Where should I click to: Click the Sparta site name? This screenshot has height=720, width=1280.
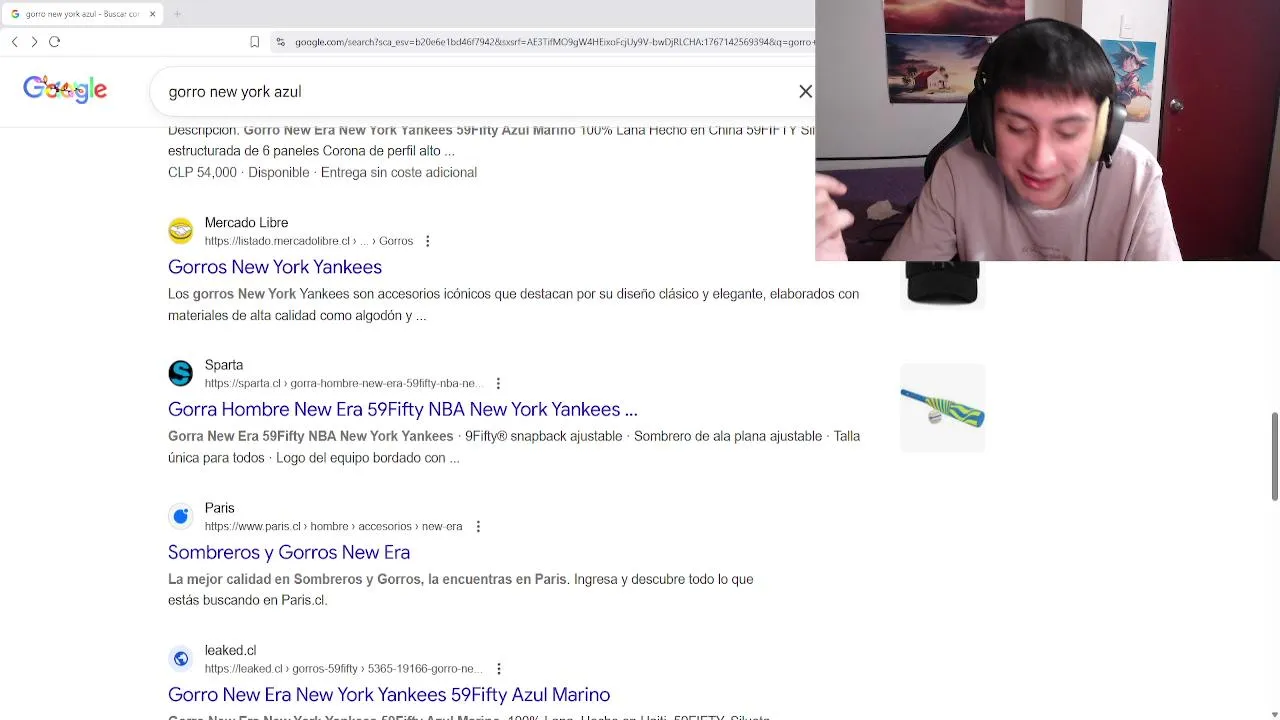224,365
